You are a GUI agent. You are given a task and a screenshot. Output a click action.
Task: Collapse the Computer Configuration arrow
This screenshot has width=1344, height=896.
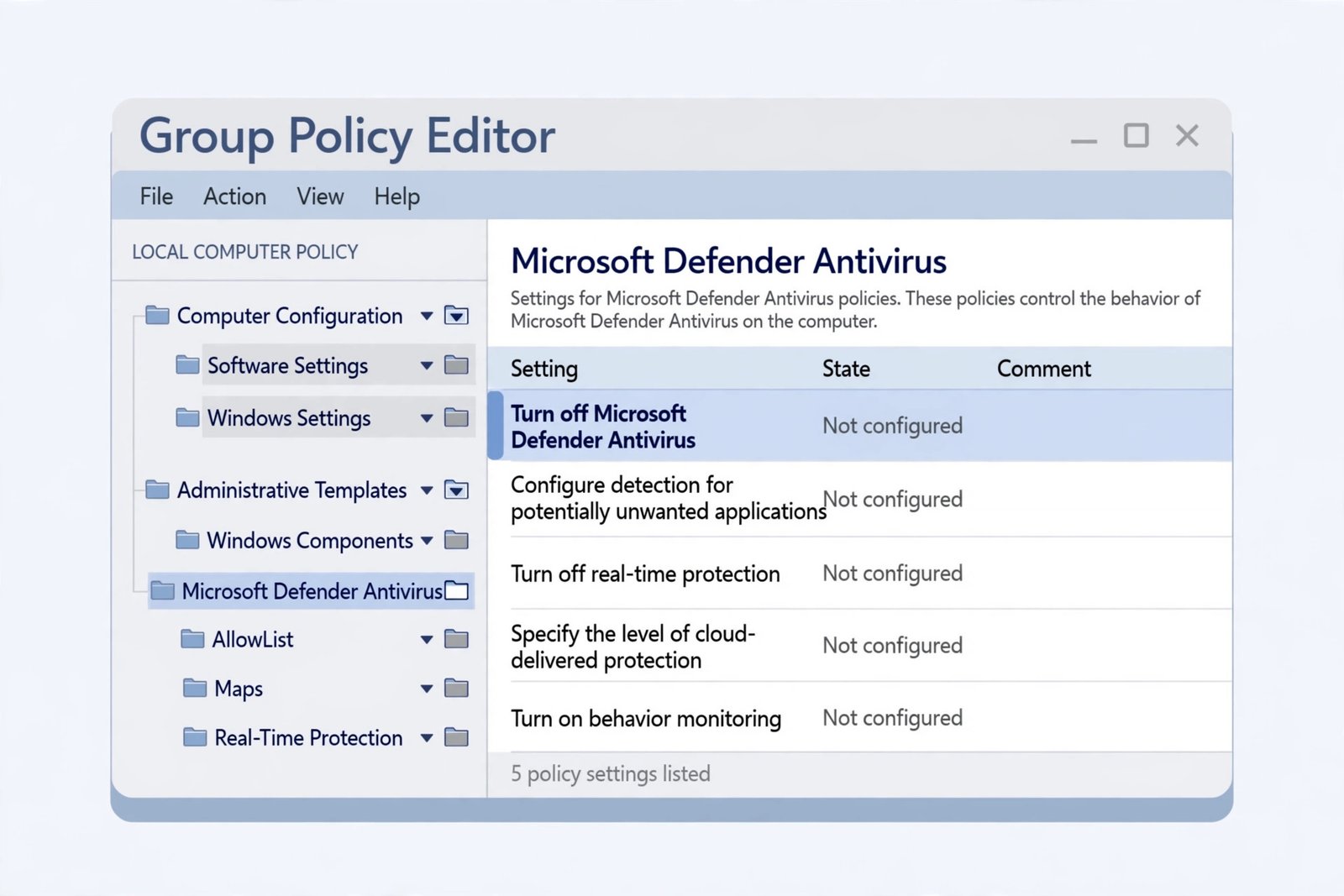coord(427,317)
